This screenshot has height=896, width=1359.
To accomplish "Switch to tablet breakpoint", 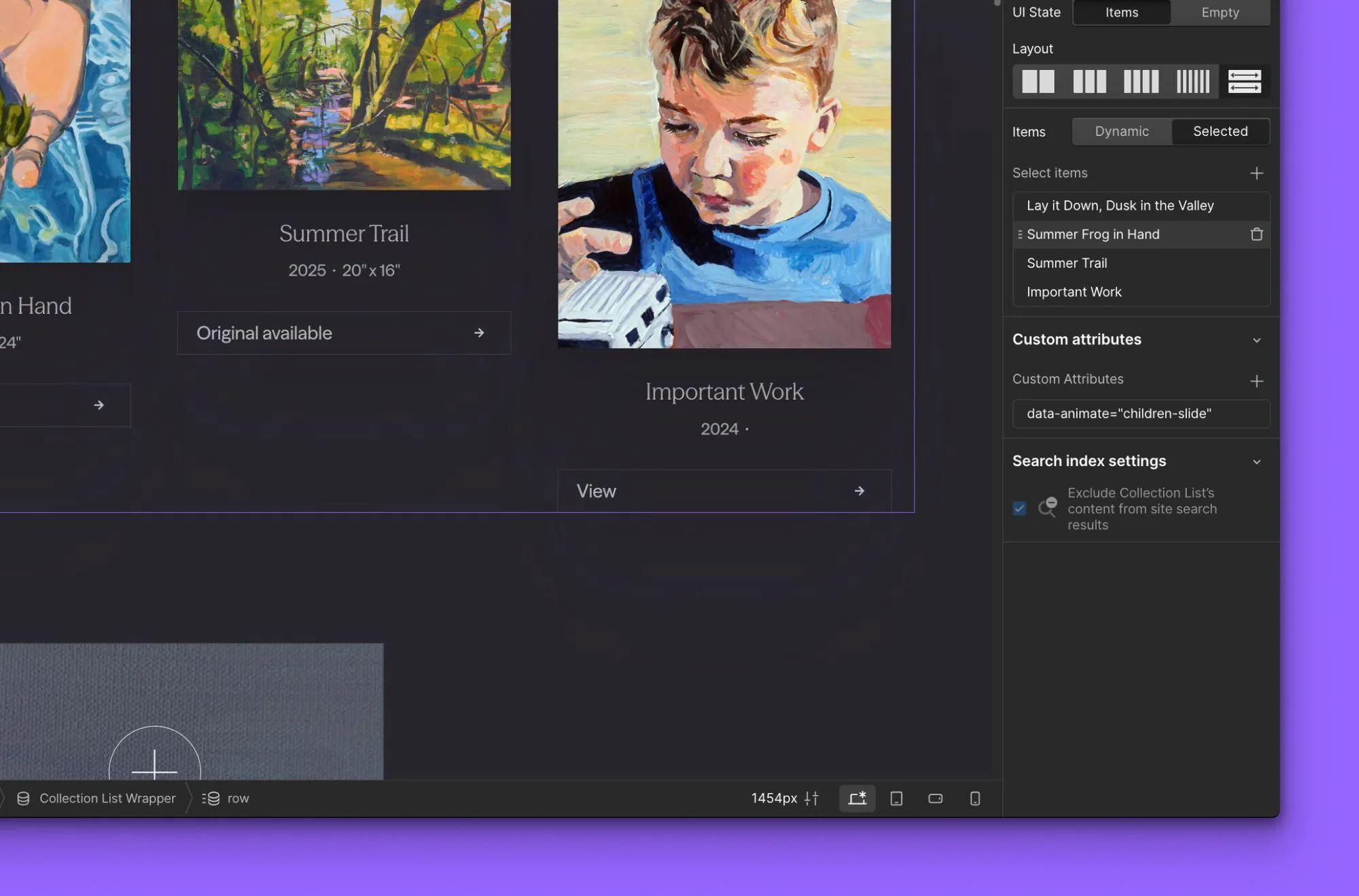I will click(896, 798).
